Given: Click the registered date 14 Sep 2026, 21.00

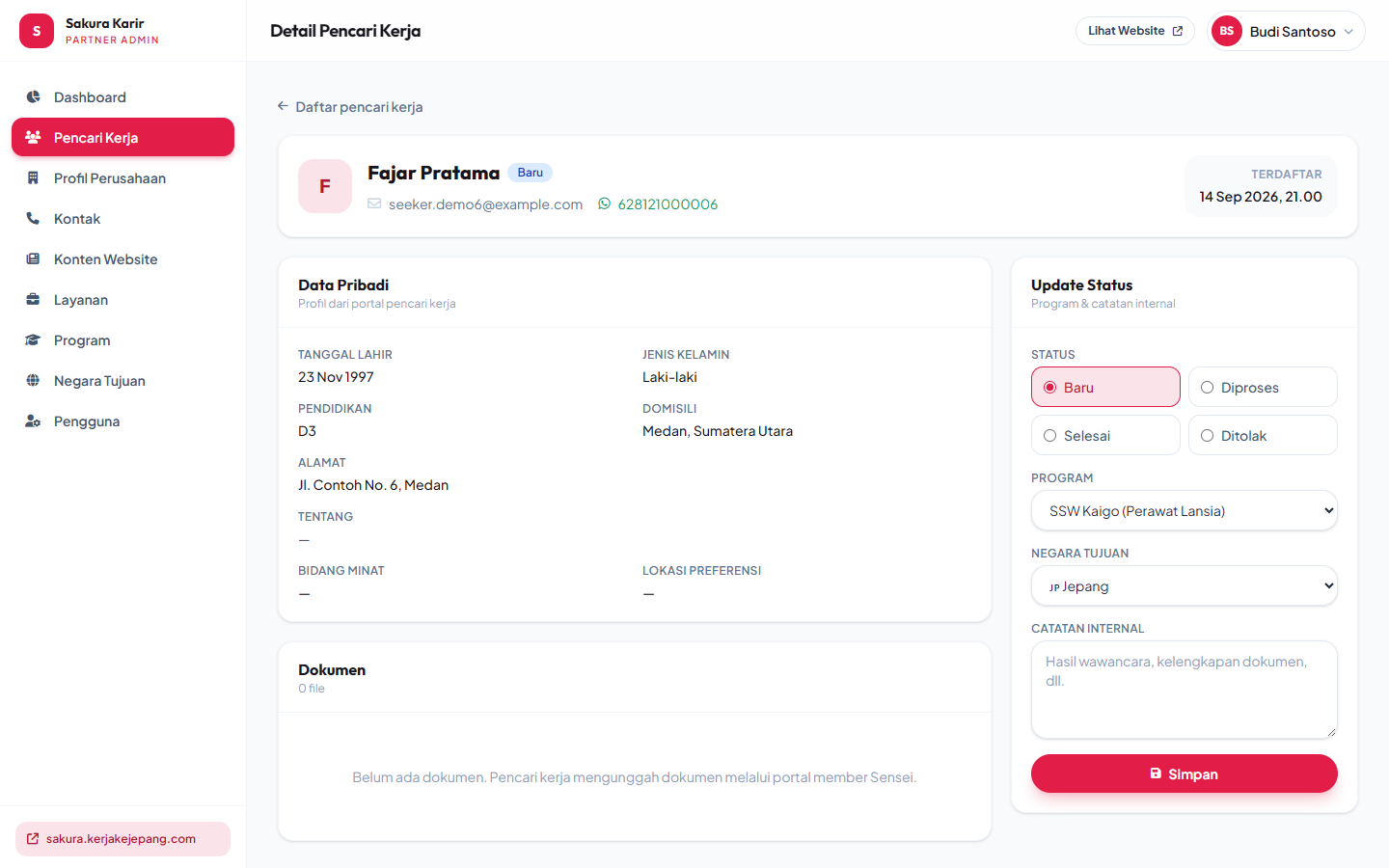Looking at the screenshot, I should coord(1261,197).
